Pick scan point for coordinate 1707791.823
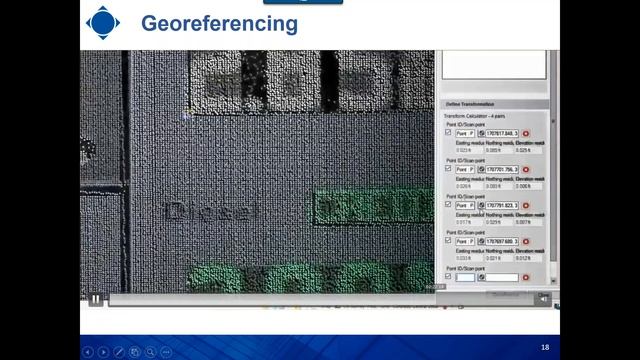Image resolution: width=640 pixels, height=360 pixels. pos(481,205)
